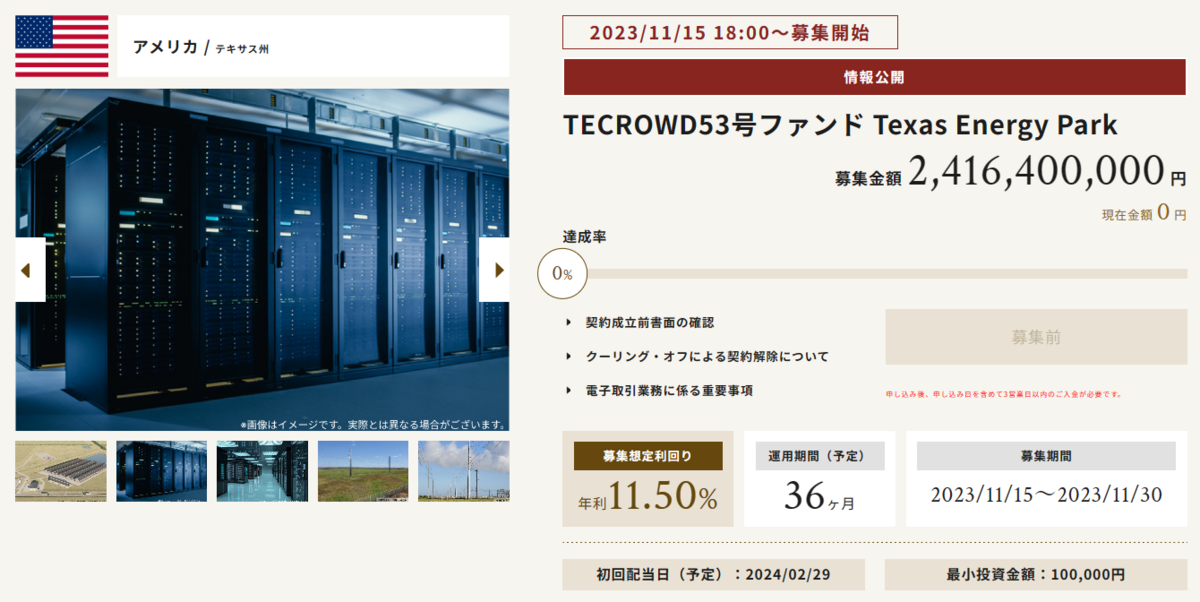Advance to next image with right arrow

(x=494, y=269)
